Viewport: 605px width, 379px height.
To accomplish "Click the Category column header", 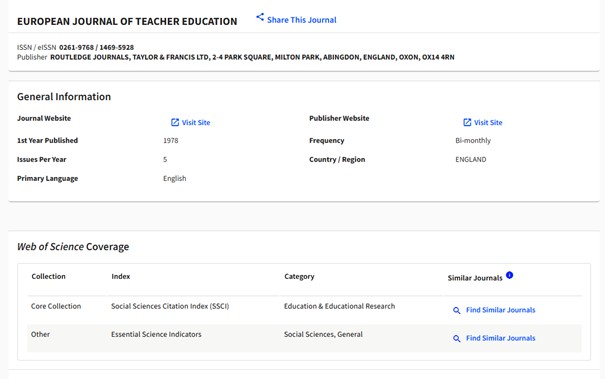I will click(x=299, y=276).
